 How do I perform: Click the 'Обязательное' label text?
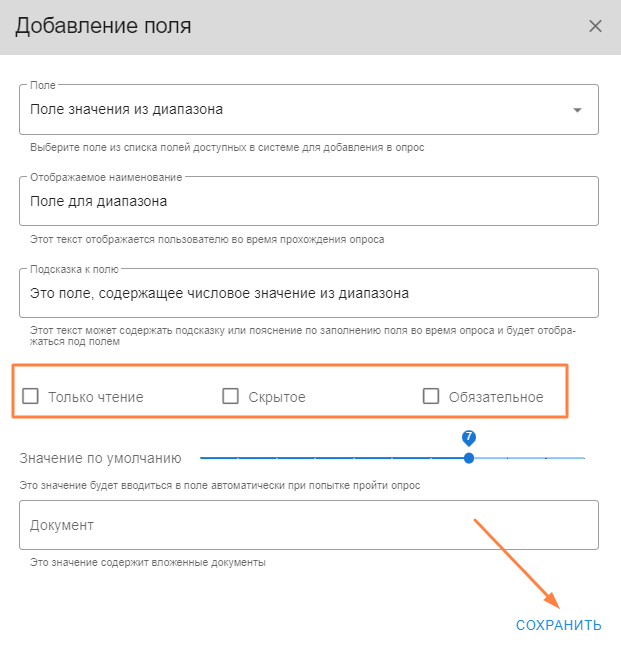[x=496, y=397]
